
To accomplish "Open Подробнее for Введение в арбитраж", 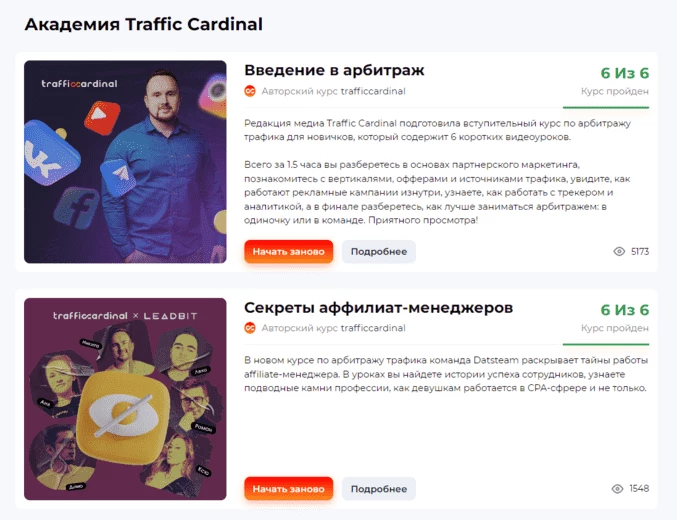I will (x=379, y=252).
